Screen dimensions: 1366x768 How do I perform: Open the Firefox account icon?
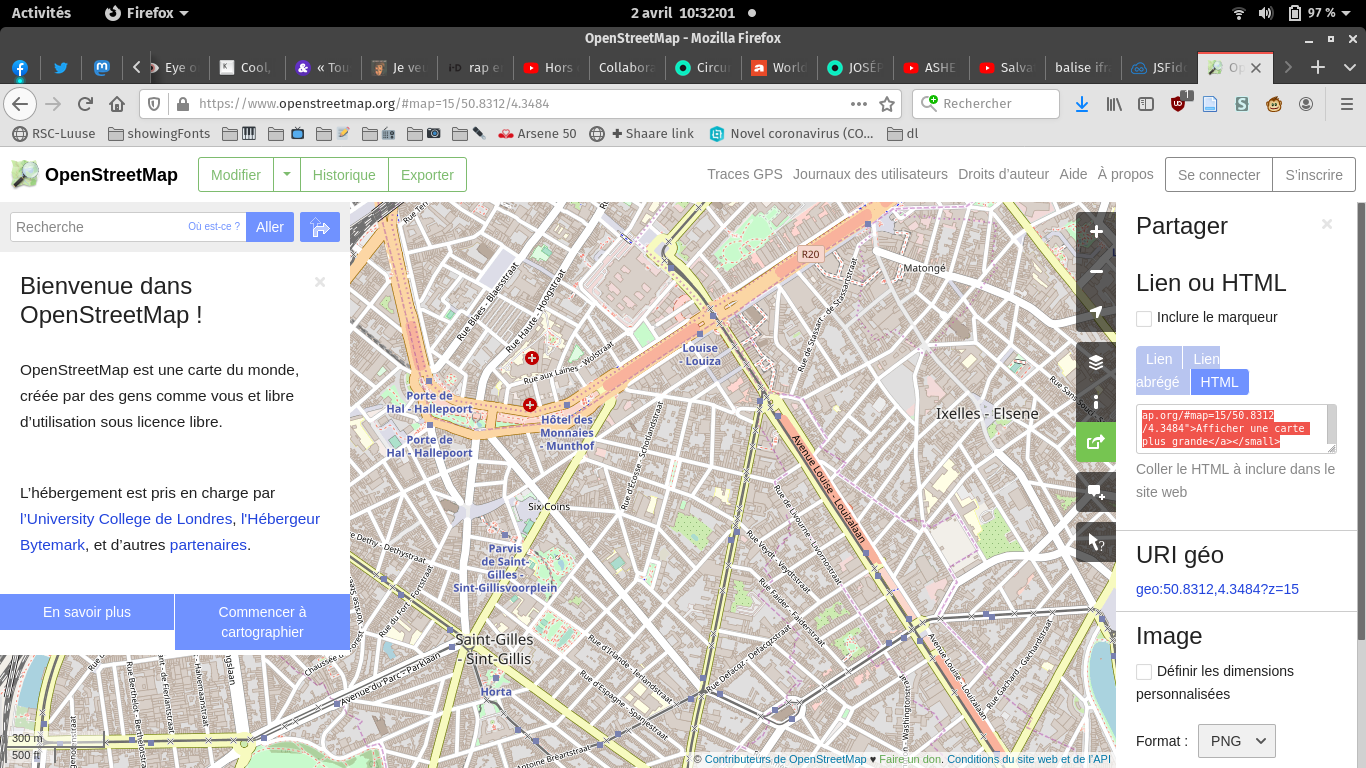(x=1306, y=104)
